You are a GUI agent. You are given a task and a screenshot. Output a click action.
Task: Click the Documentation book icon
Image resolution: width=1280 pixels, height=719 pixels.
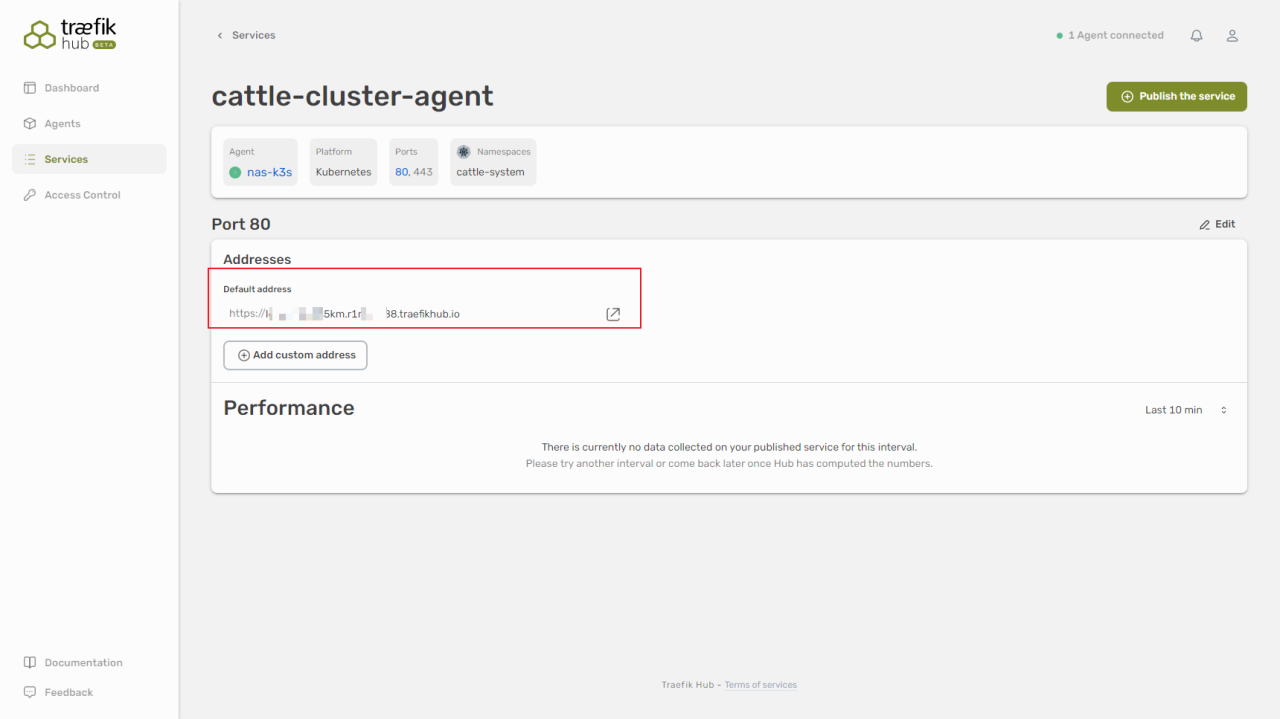pyautogui.click(x=30, y=662)
